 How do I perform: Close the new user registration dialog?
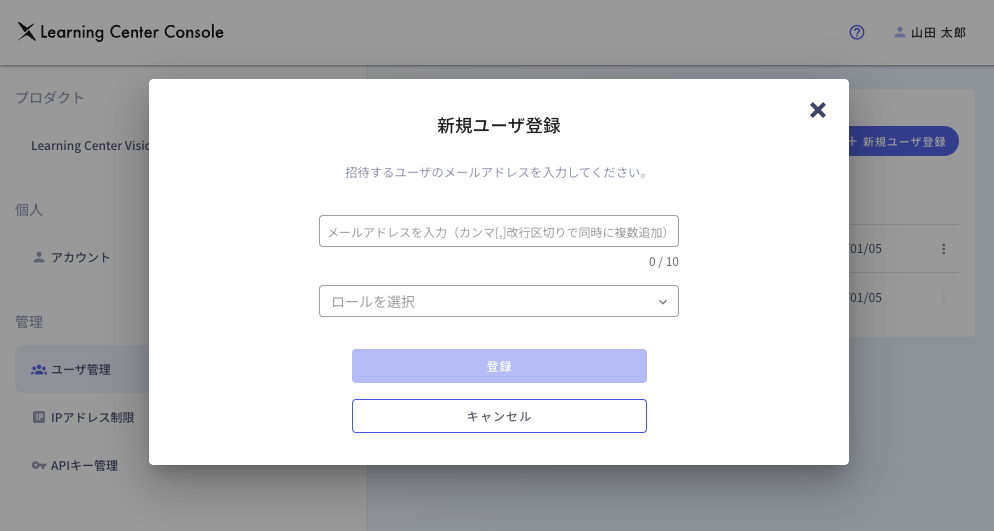click(818, 110)
